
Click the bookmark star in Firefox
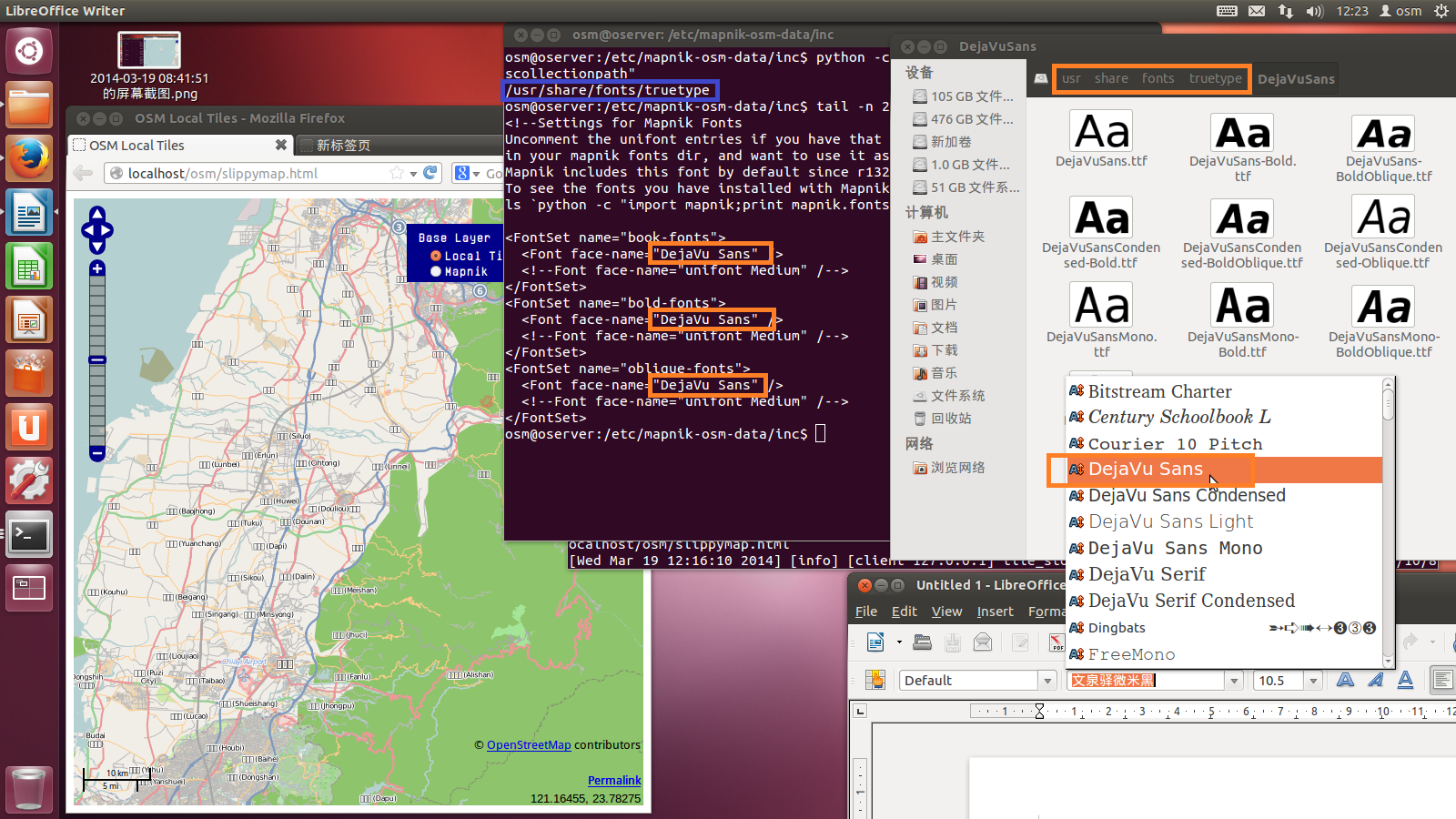point(397,173)
